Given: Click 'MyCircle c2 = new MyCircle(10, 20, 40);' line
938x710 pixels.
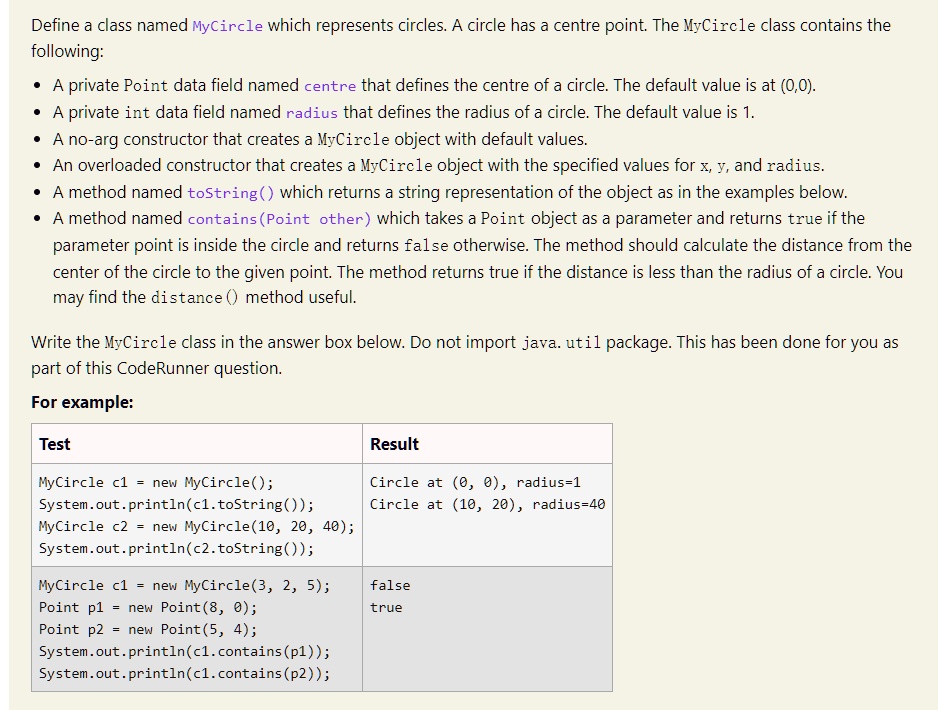Looking at the screenshot, I should (197, 526).
